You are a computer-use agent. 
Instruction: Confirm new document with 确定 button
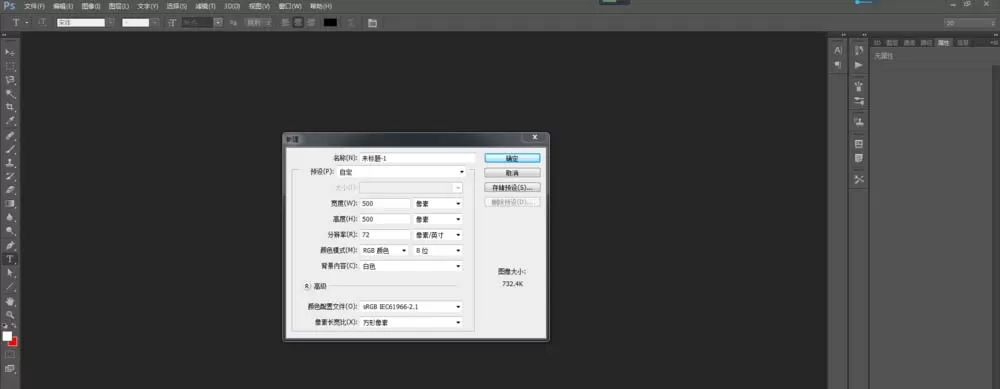[512, 158]
